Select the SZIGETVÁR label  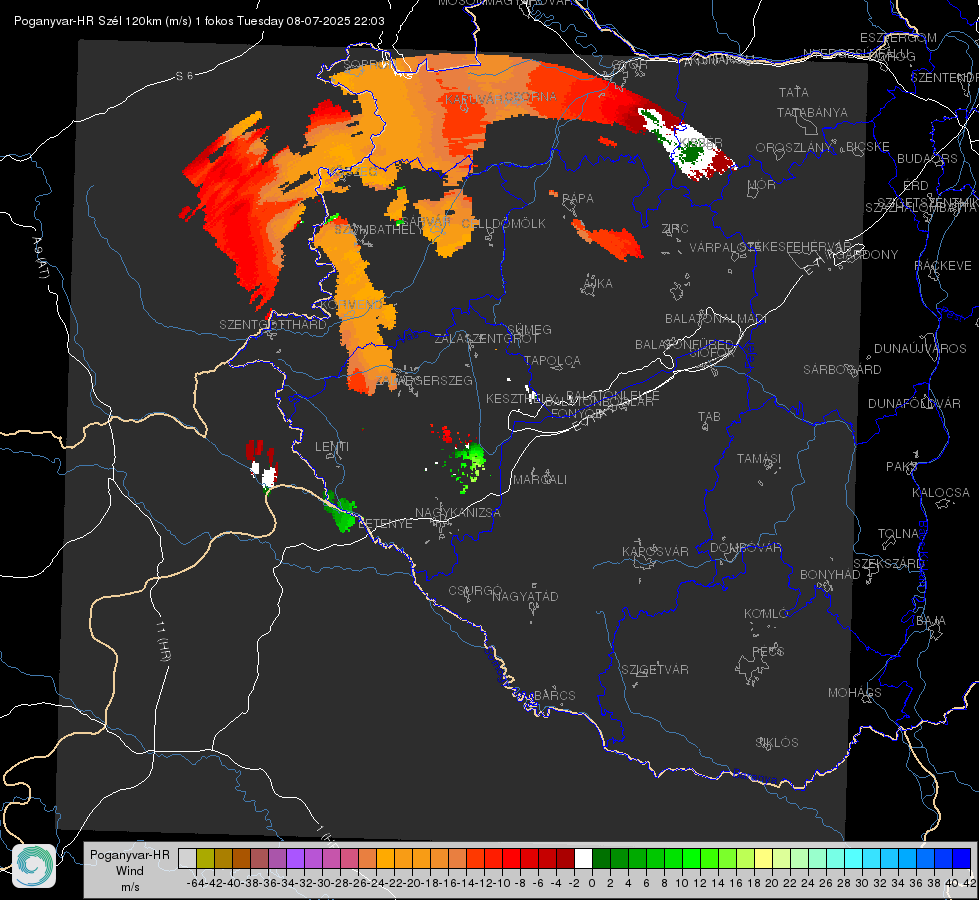click(655, 670)
